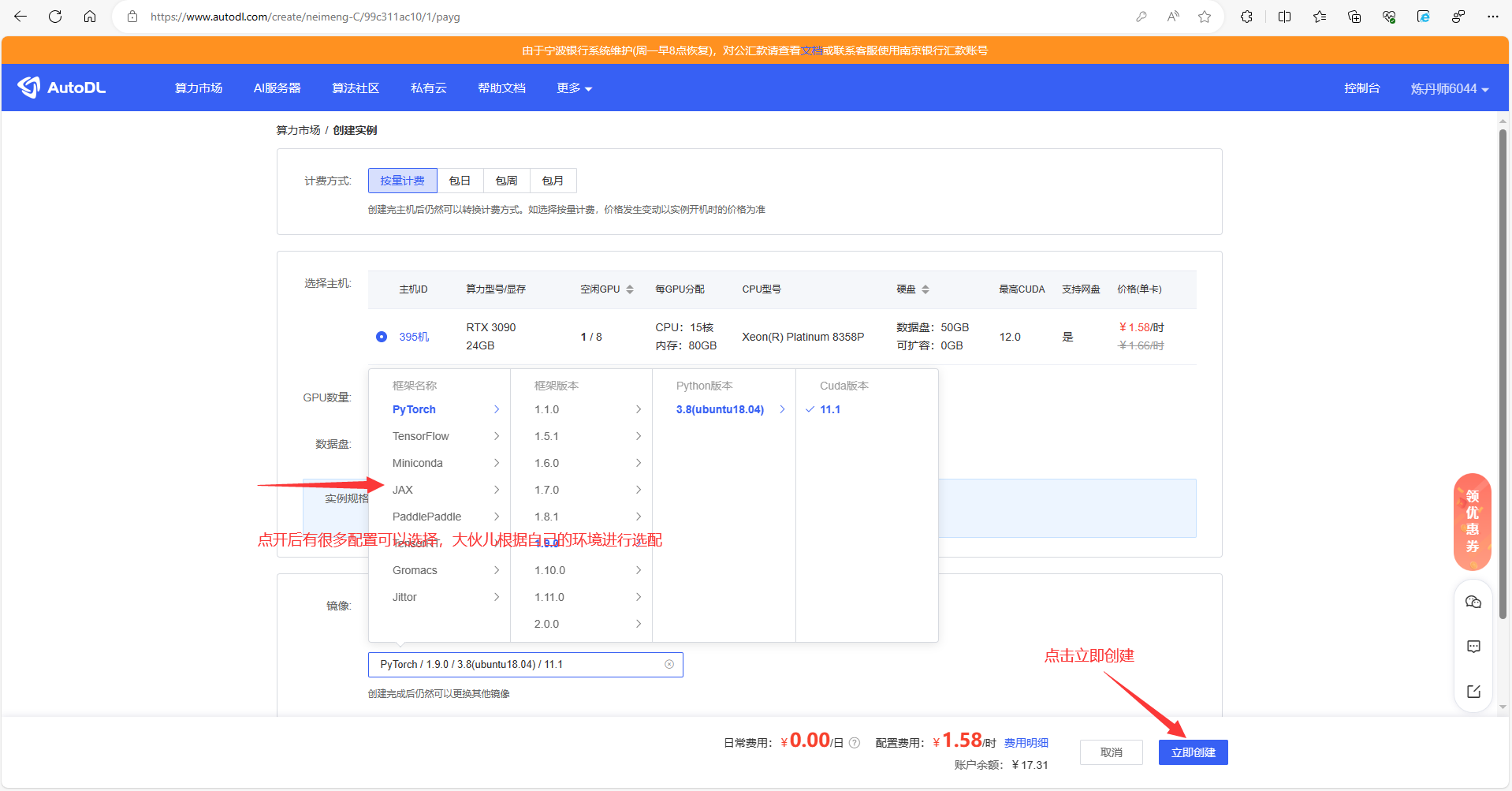Select 包周 billing mode

click(506, 181)
